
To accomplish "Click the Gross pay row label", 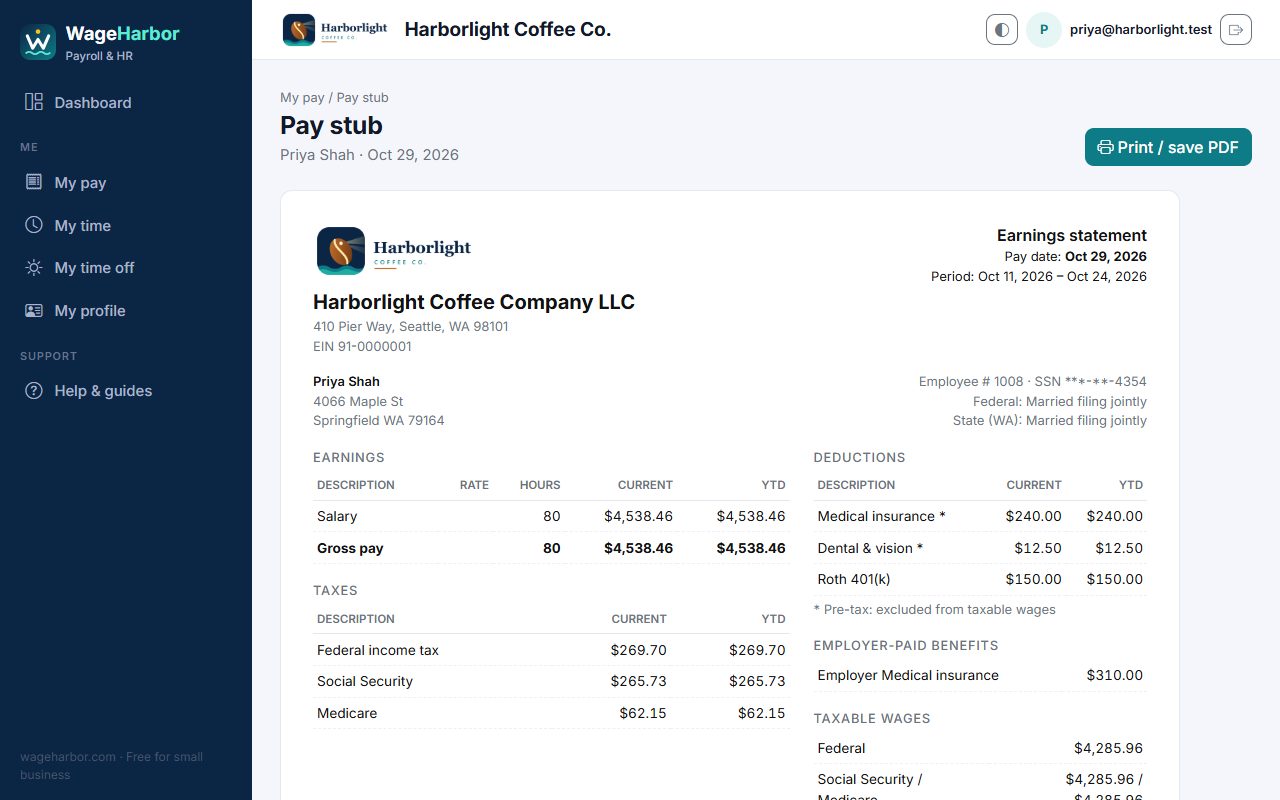I will click(350, 548).
